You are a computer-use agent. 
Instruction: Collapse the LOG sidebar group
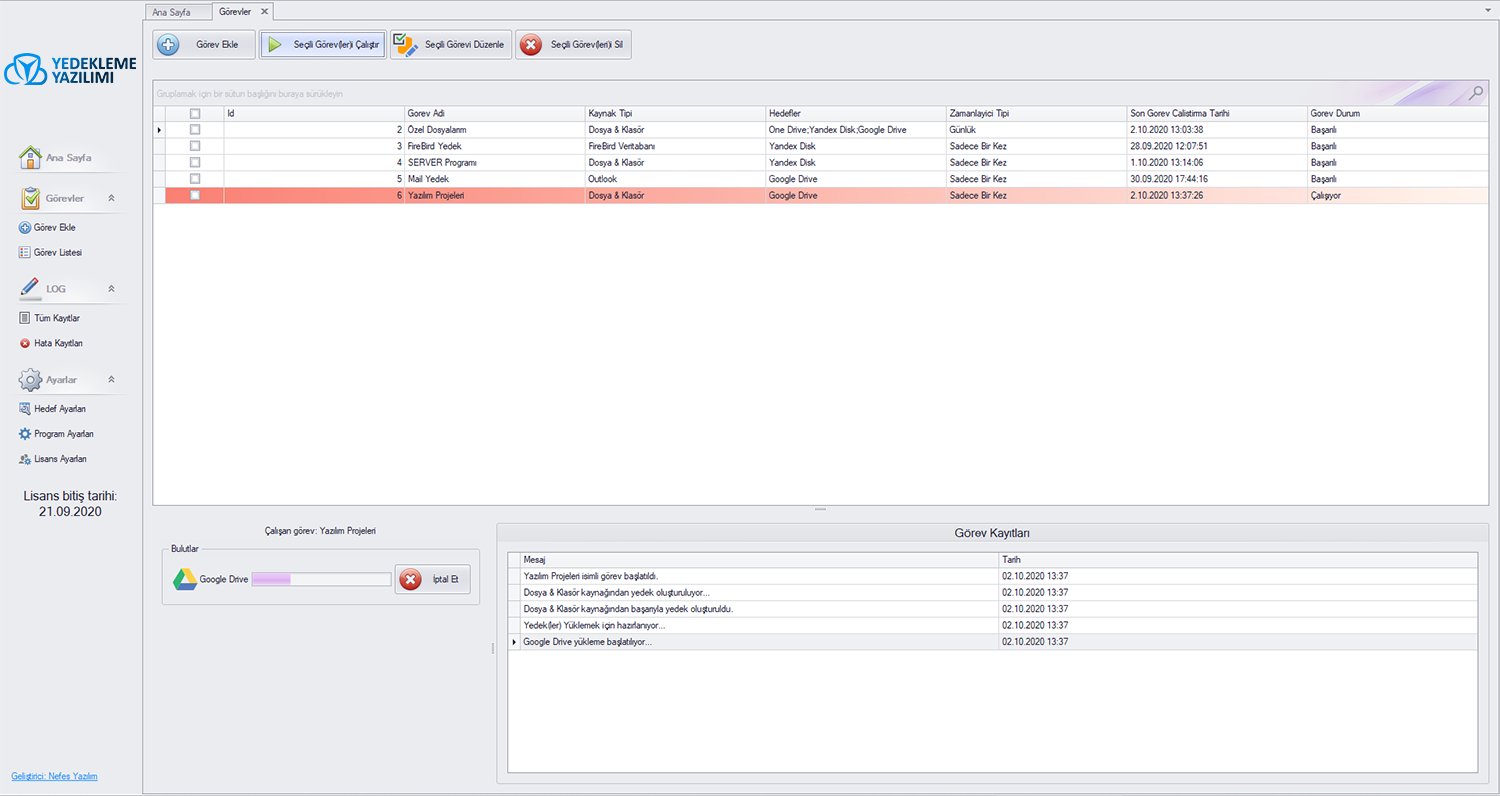pyautogui.click(x=111, y=289)
